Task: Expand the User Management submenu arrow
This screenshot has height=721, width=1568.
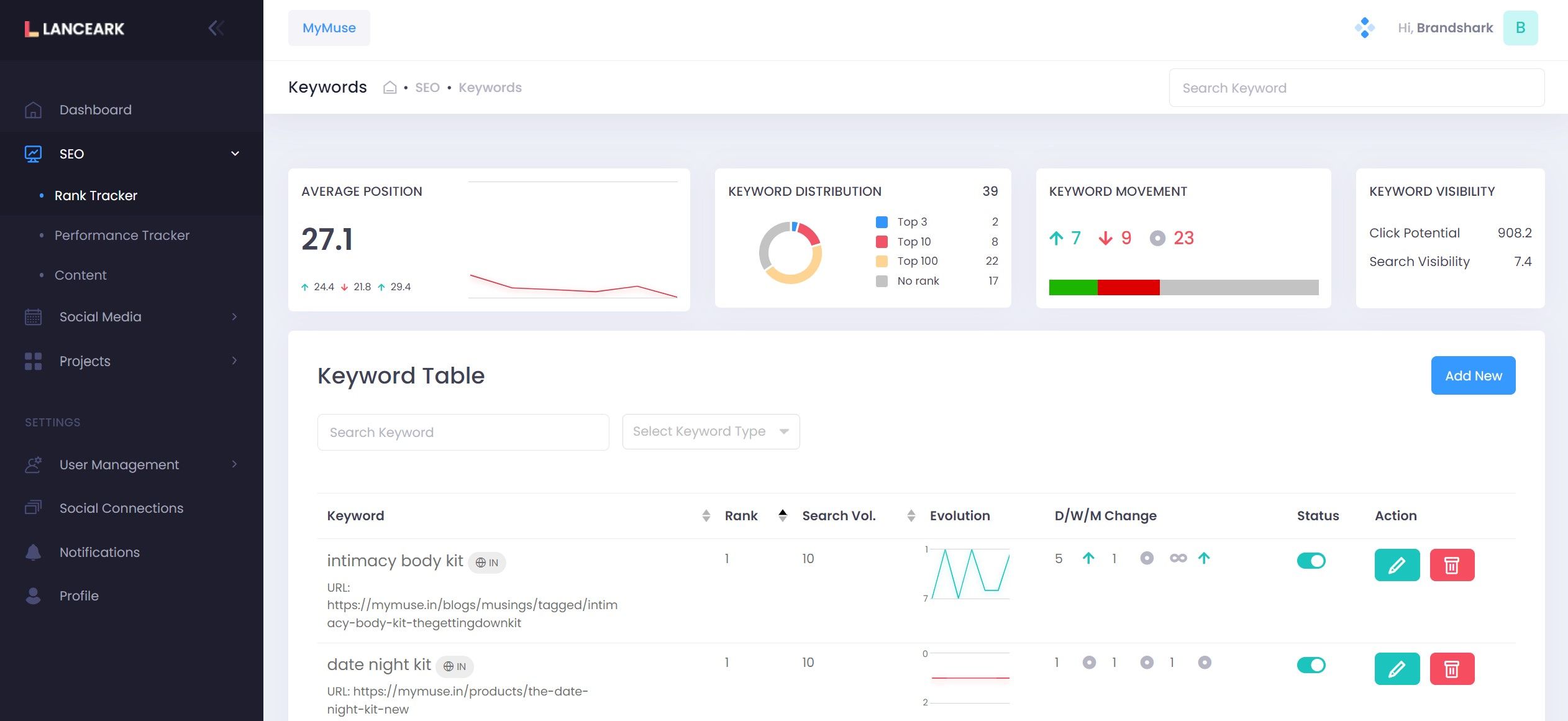Action: [x=234, y=464]
